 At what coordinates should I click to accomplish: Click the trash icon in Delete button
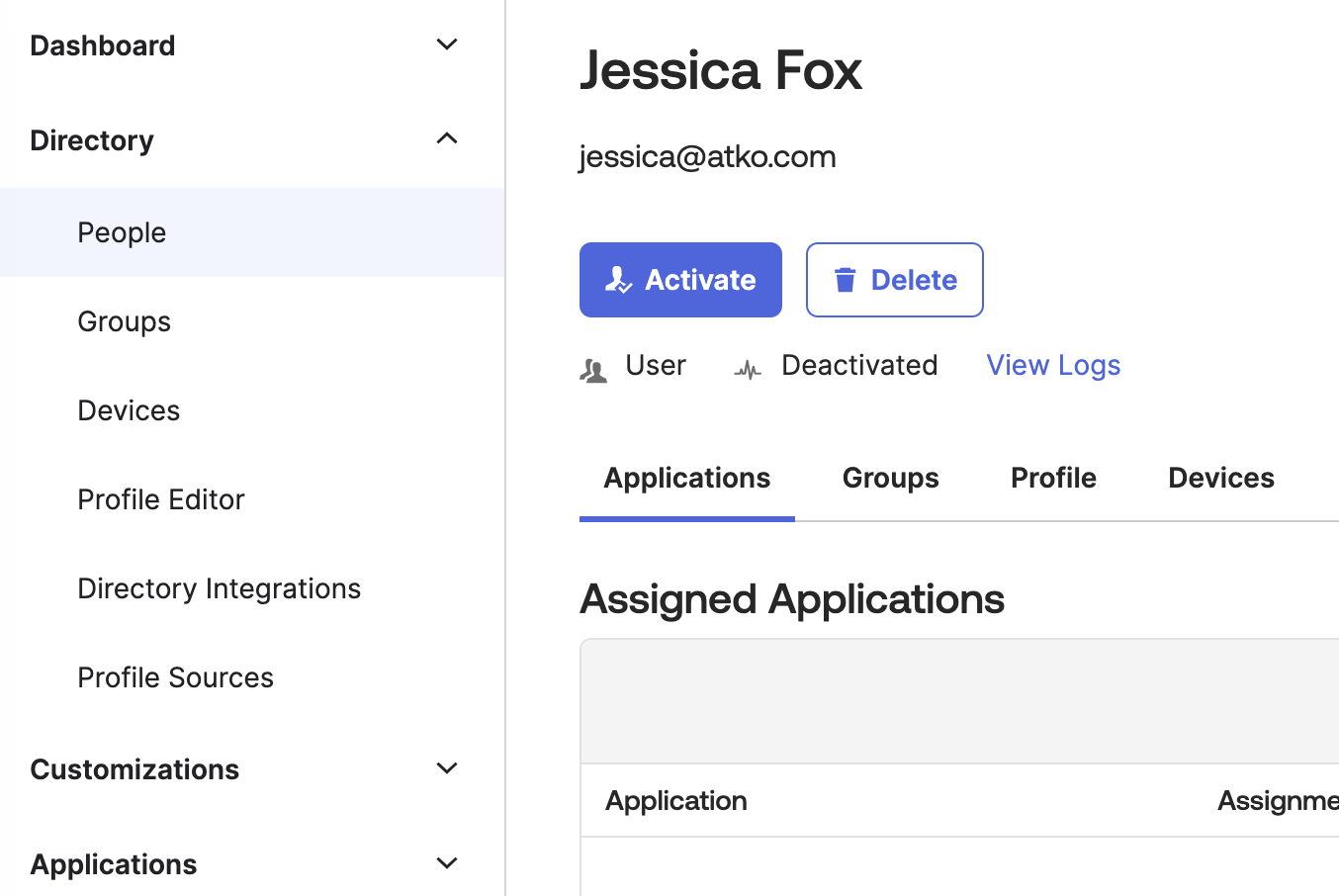[845, 280]
